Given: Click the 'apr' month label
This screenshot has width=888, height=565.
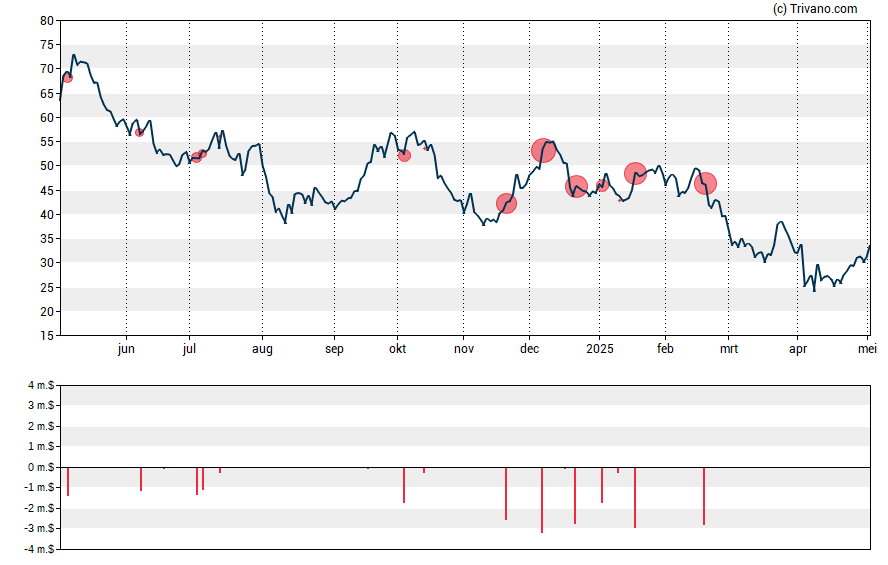Looking at the screenshot, I should point(798,349).
